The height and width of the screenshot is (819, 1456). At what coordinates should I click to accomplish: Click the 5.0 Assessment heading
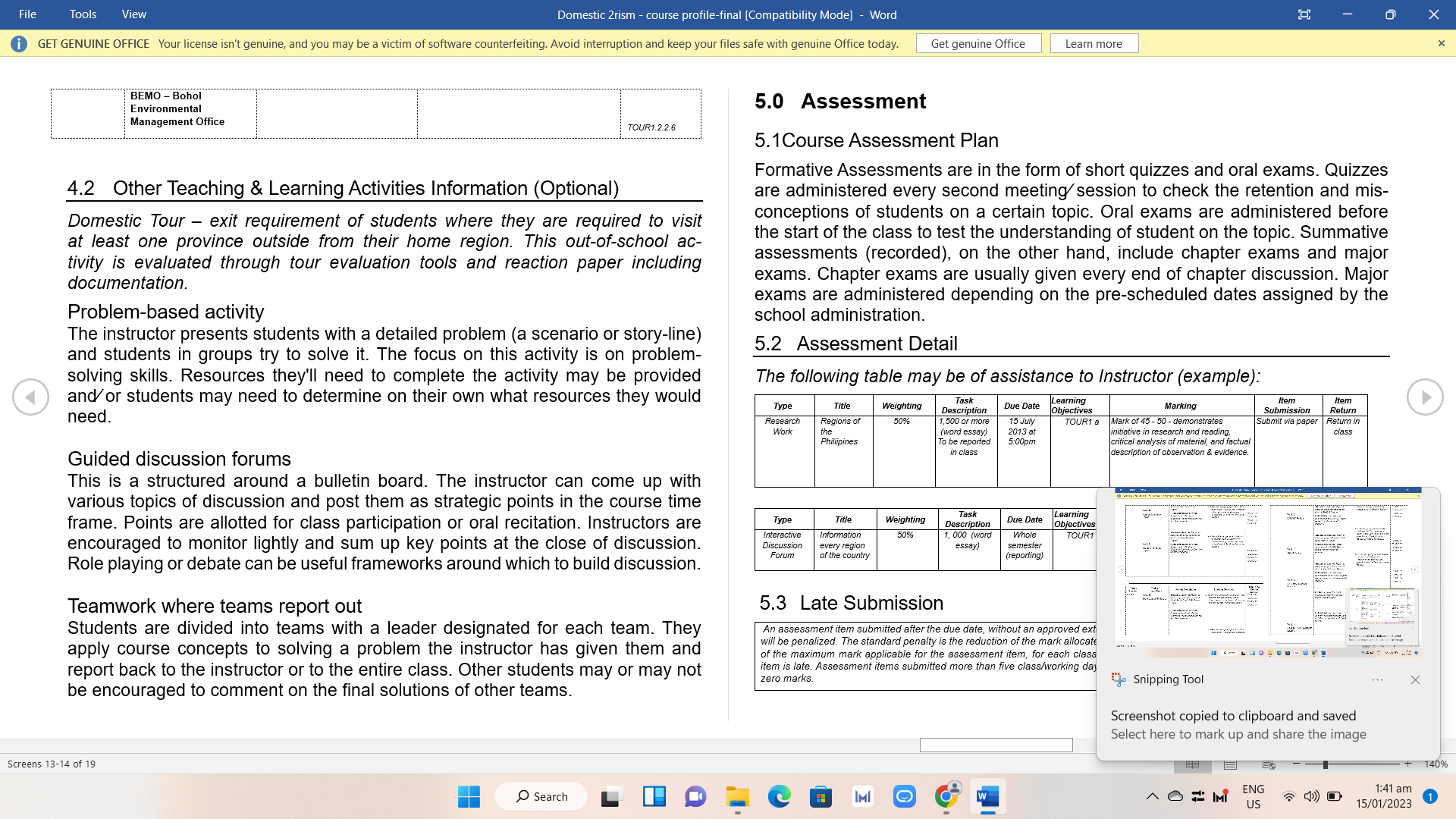click(x=840, y=101)
